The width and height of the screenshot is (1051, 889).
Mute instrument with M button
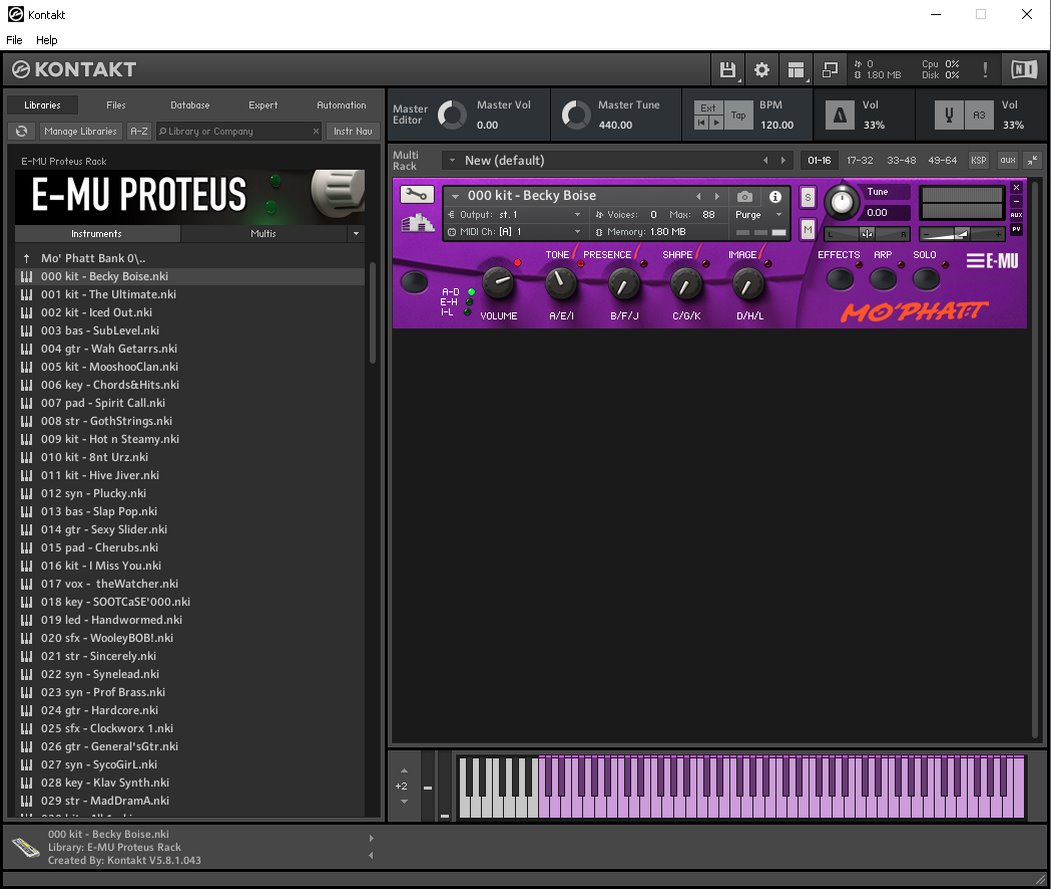[808, 230]
